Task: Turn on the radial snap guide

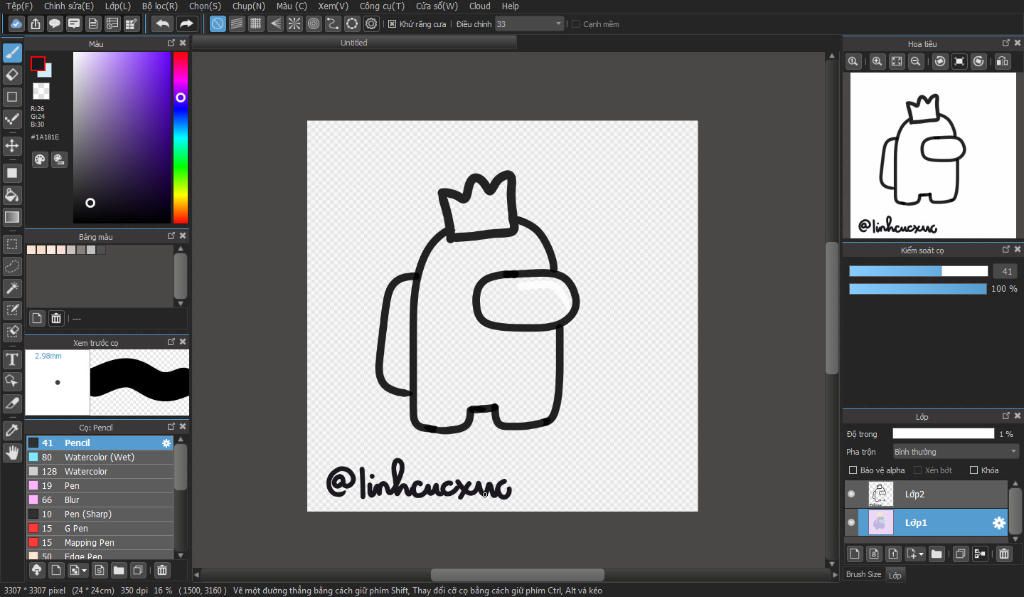Action: [x=295, y=24]
